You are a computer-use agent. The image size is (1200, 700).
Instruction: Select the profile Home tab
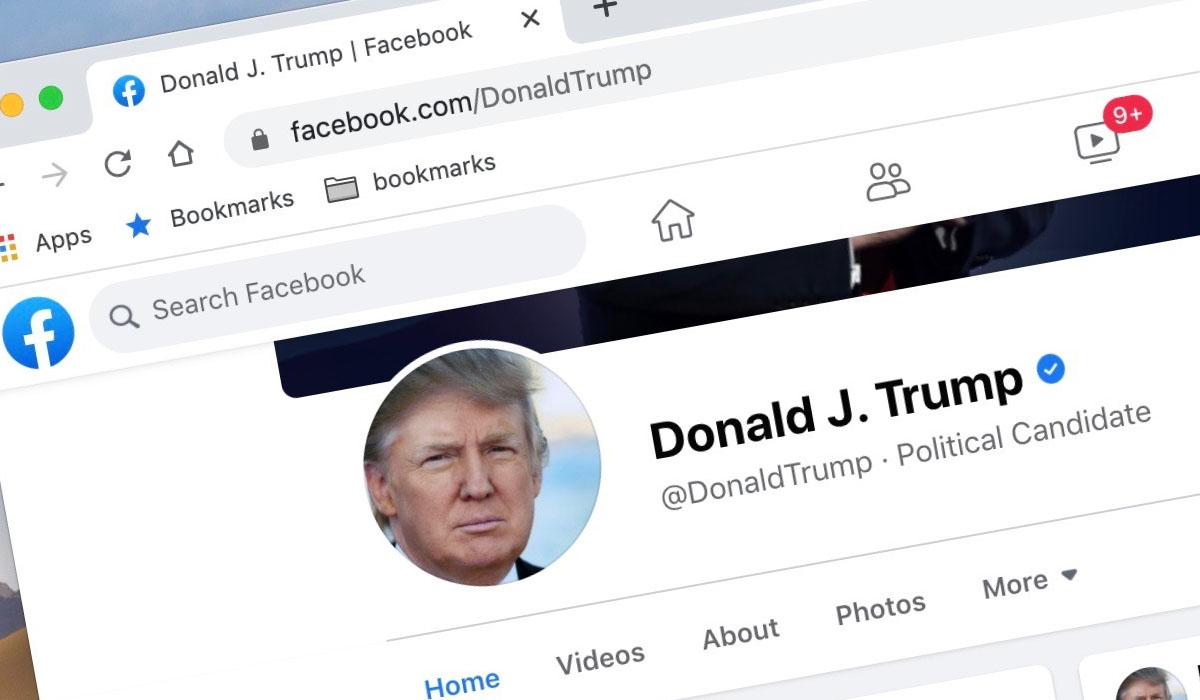pos(461,684)
